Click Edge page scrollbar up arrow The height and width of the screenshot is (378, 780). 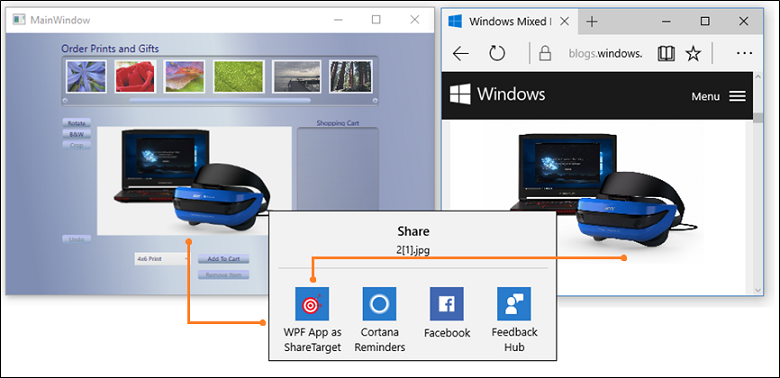[758, 76]
